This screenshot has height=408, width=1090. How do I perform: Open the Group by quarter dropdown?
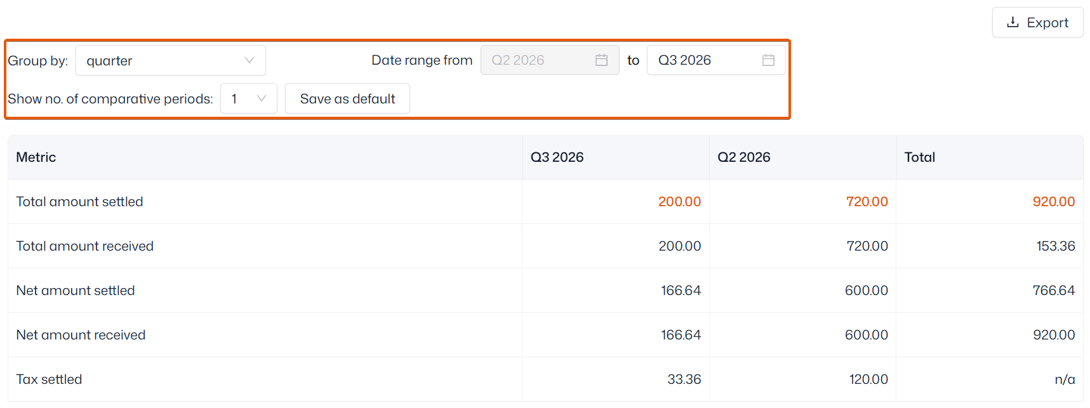[x=170, y=60]
